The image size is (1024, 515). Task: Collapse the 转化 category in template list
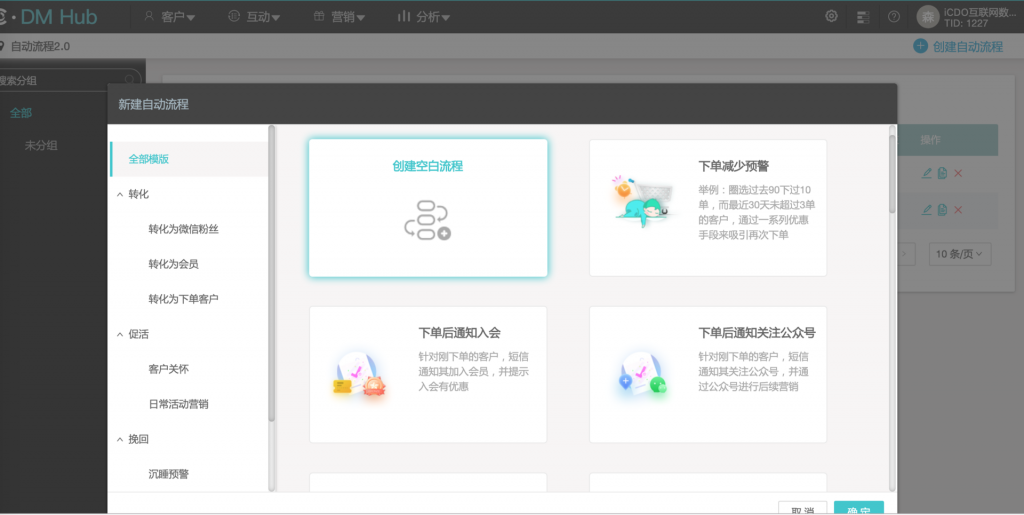pyautogui.click(x=119, y=194)
